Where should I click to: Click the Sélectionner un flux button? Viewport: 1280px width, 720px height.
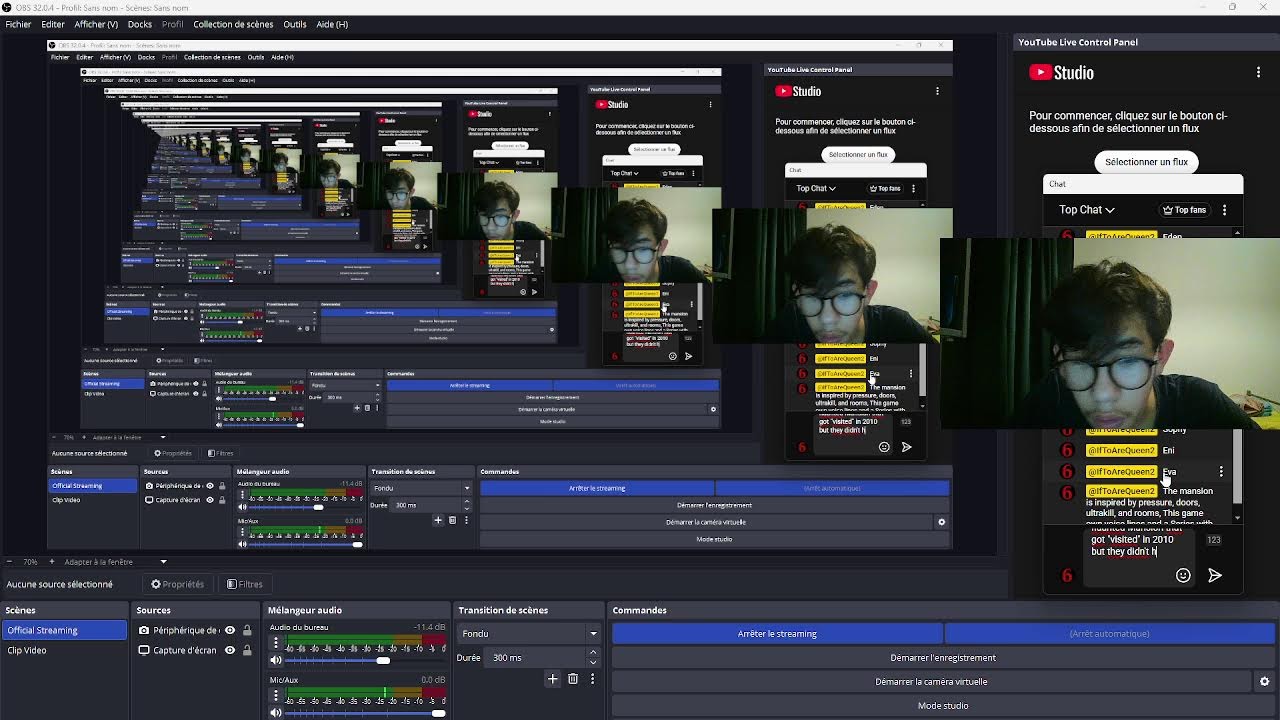click(1146, 162)
